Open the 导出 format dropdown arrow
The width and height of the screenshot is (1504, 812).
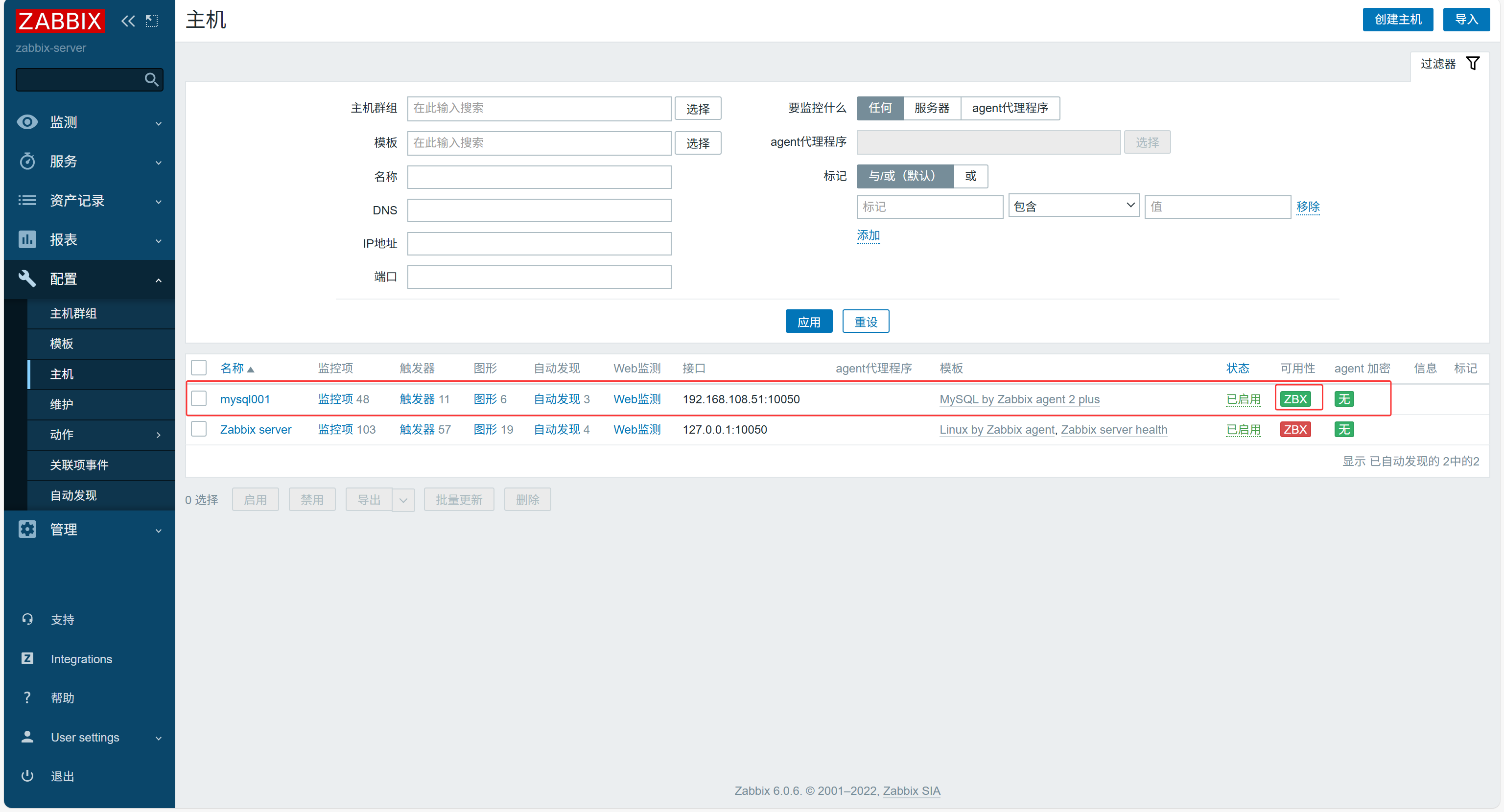[403, 500]
